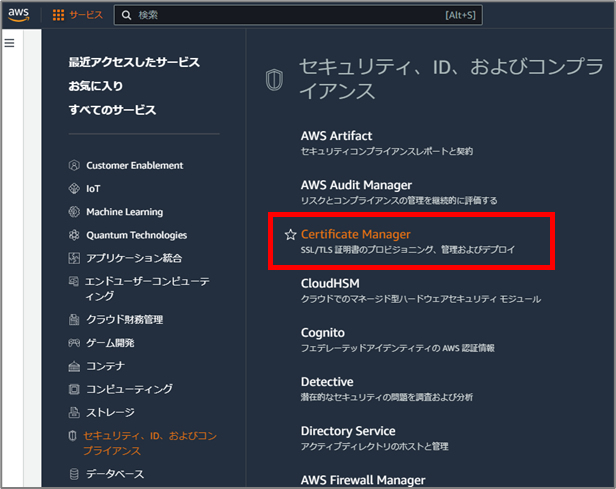
Task: Show すべてのサービス list
Action: 112,110
